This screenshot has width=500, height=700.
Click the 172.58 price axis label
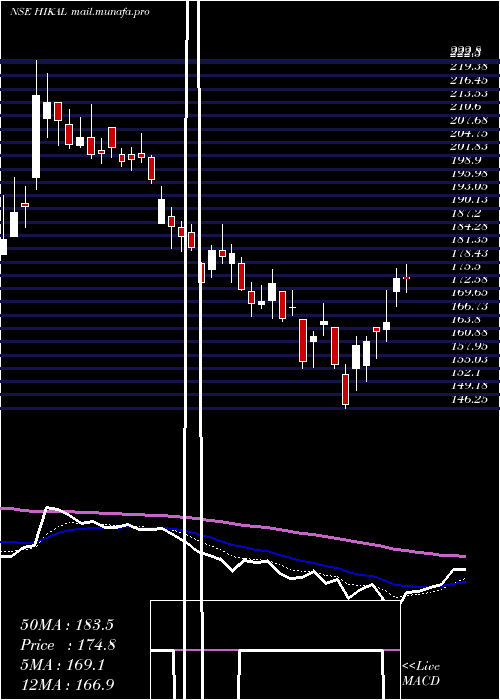tap(468, 279)
